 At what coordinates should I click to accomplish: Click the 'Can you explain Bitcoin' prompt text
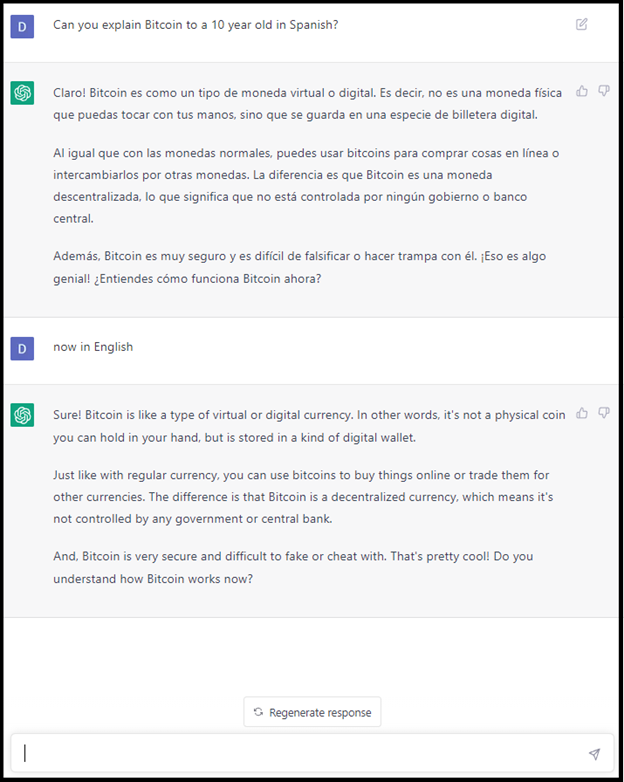coord(196,25)
